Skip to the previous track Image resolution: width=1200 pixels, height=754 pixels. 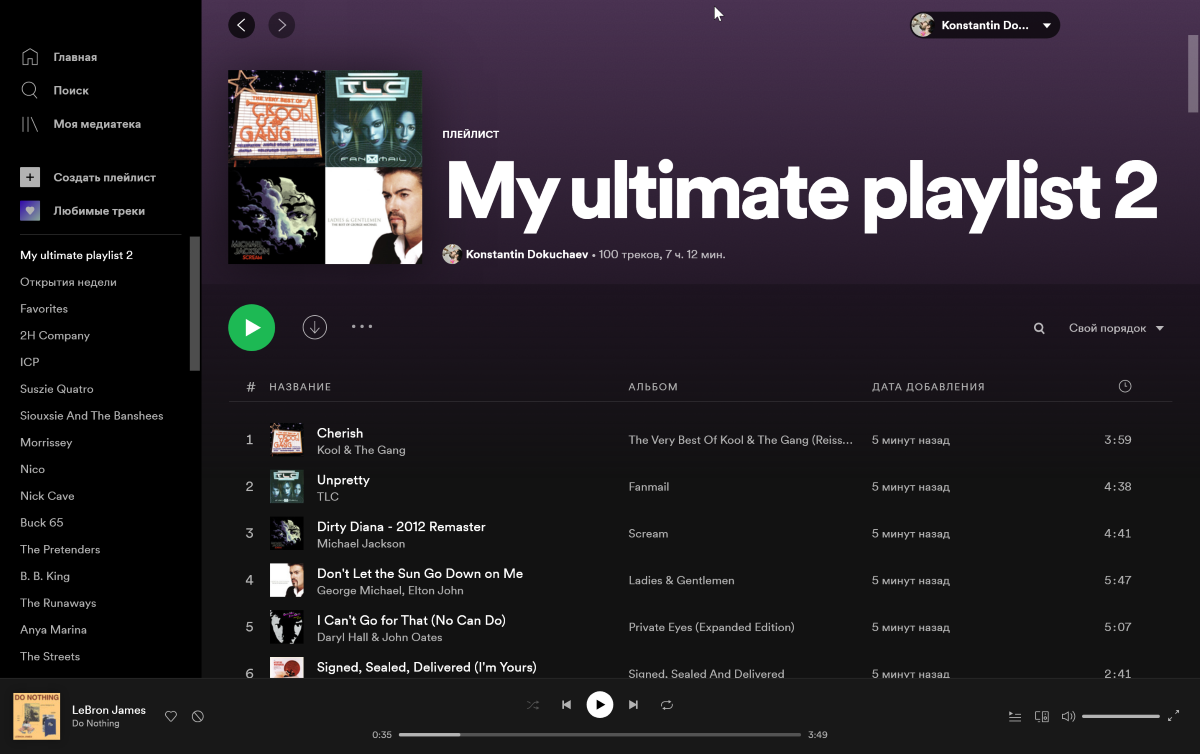[566, 705]
